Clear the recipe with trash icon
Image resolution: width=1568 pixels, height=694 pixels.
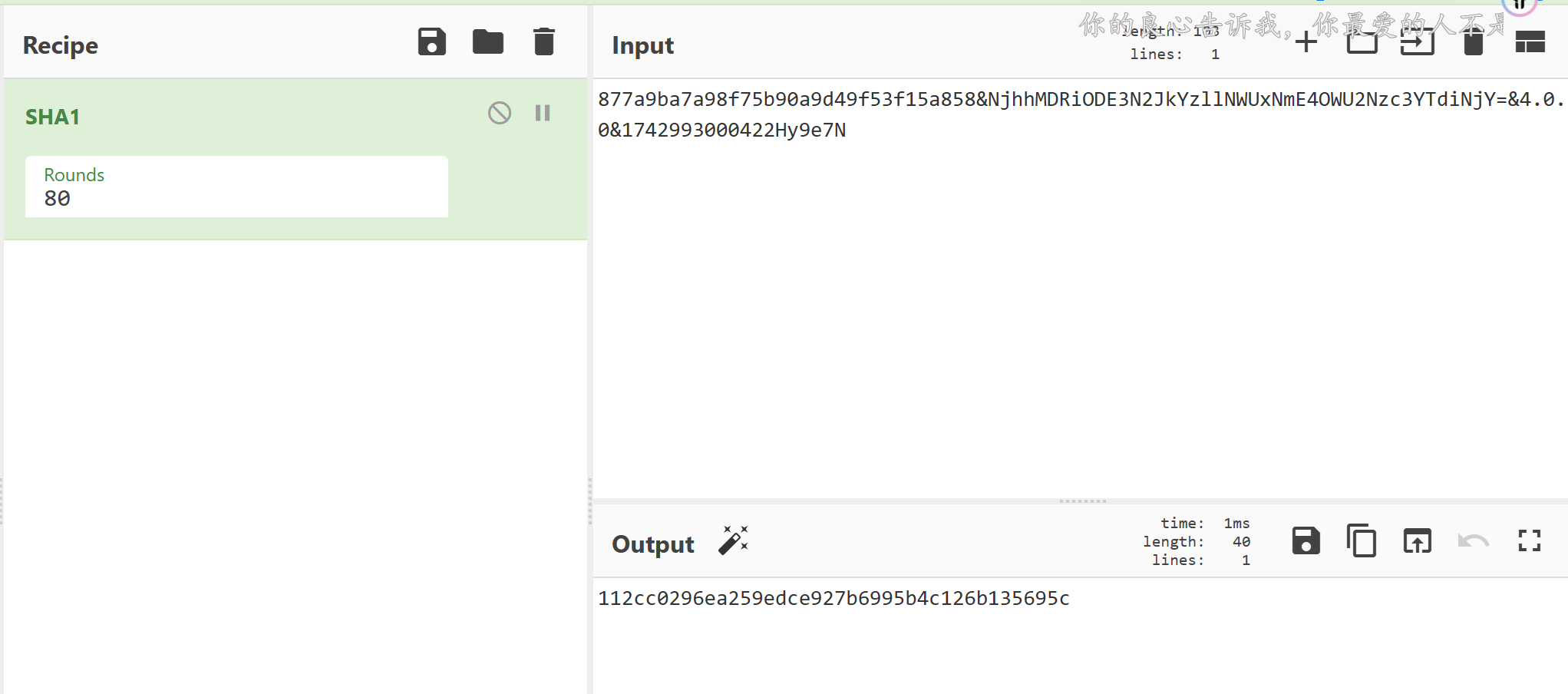click(544, 42)
